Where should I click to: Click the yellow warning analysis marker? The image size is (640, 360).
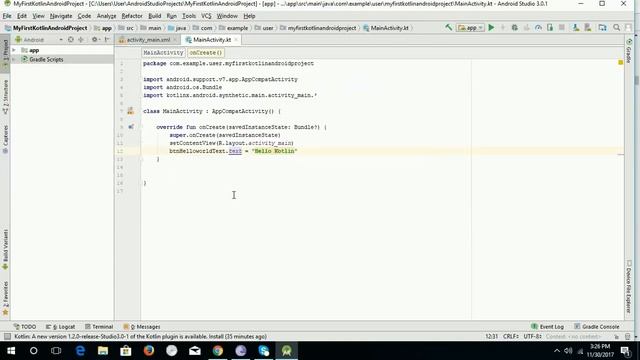(x=620, y=62)
